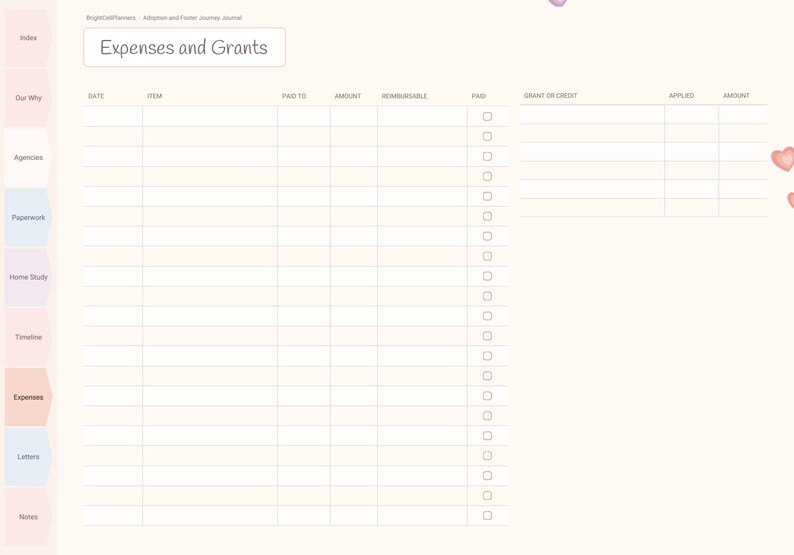
Task: Switch to the Agencies tab
Action: 28,157
